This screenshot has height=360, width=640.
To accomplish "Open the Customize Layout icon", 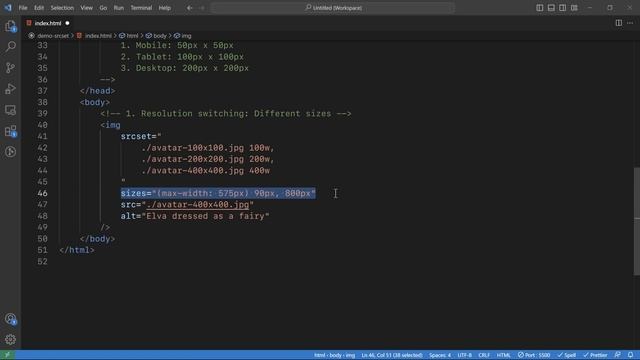I will pyautogui.click(x=574, y=8).
